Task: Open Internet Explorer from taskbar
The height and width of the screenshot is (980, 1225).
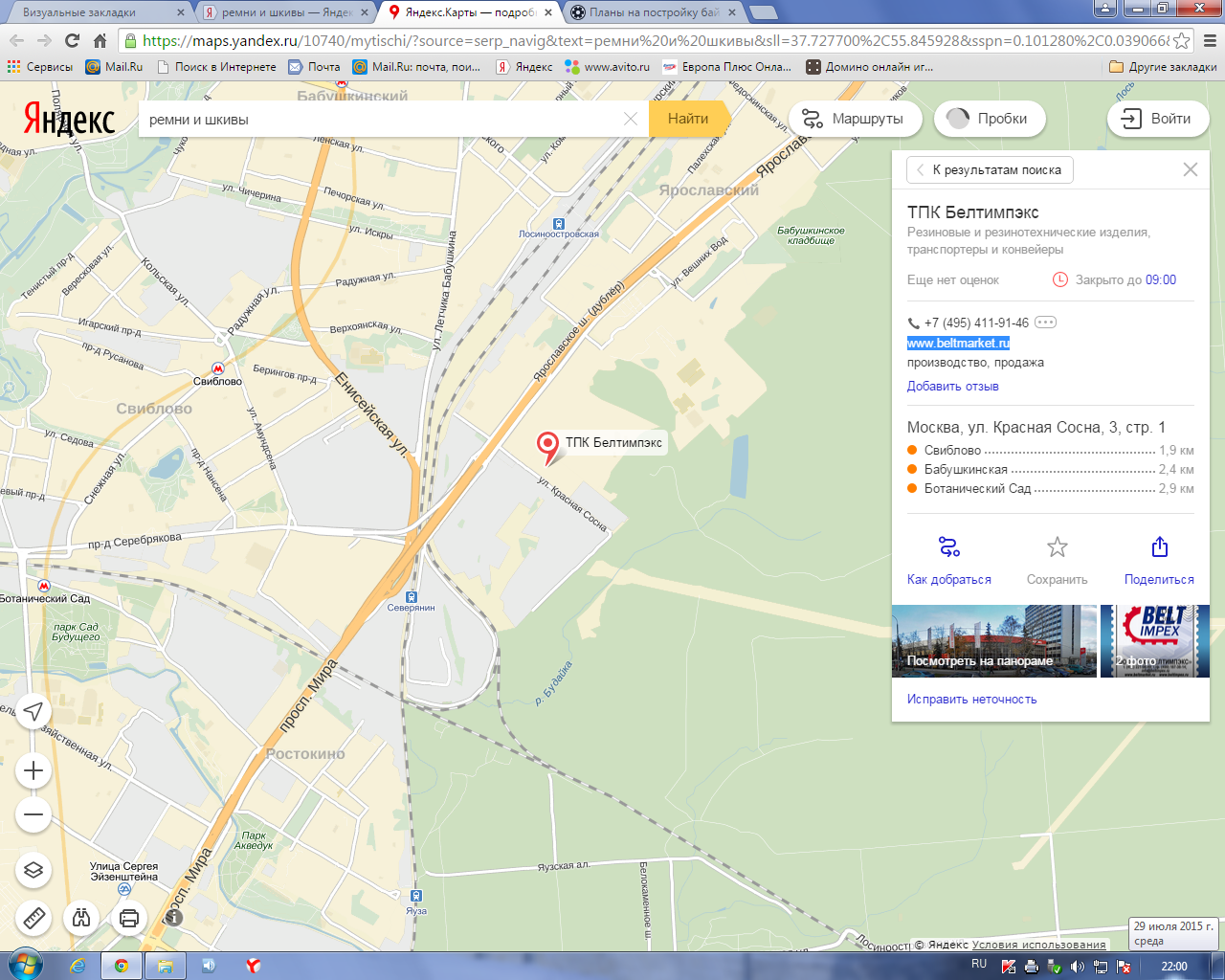Action: click(x=78, y=966)
